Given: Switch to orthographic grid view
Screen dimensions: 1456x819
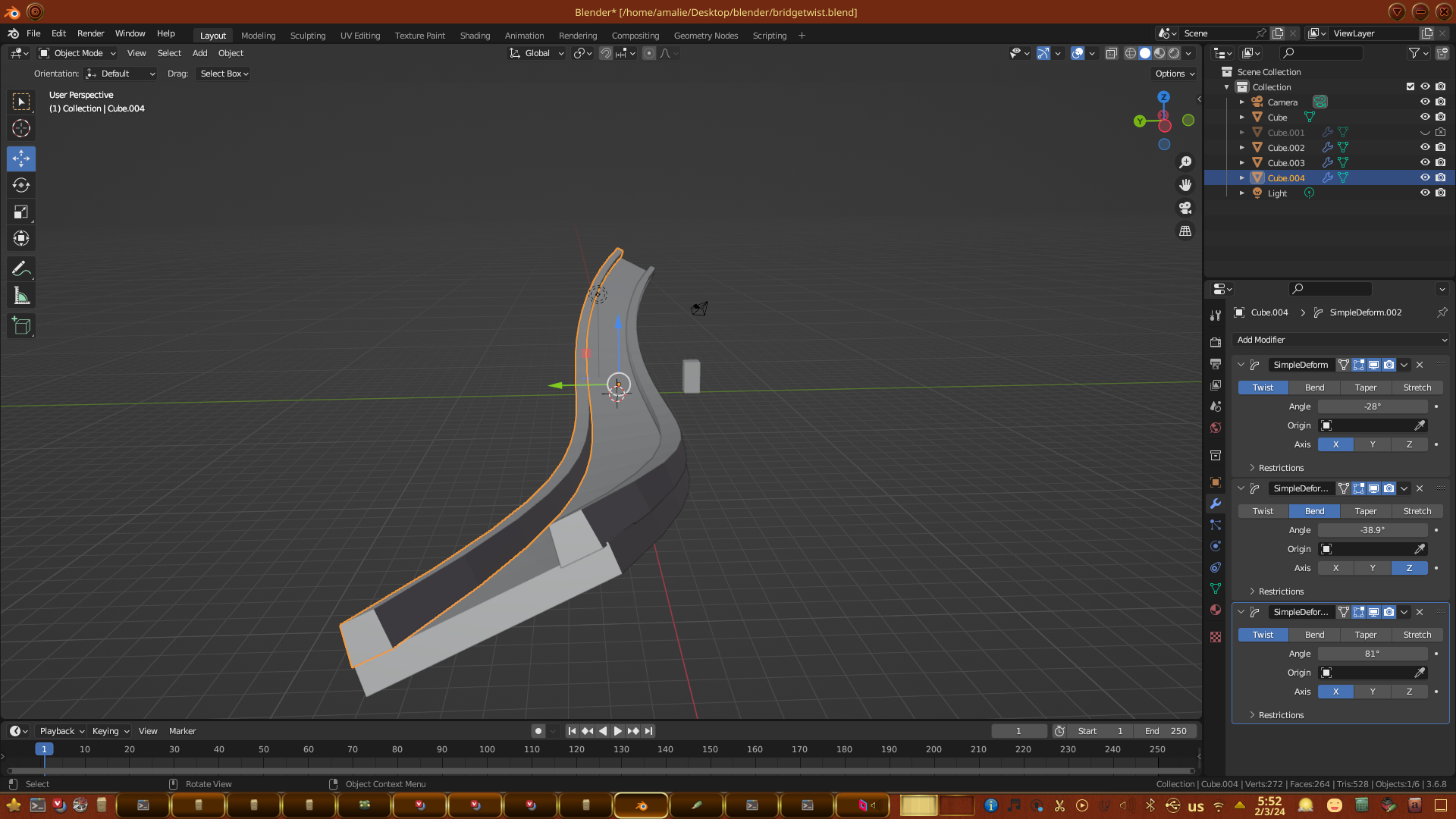Looking at the screenshot, I should [1185, 231].
